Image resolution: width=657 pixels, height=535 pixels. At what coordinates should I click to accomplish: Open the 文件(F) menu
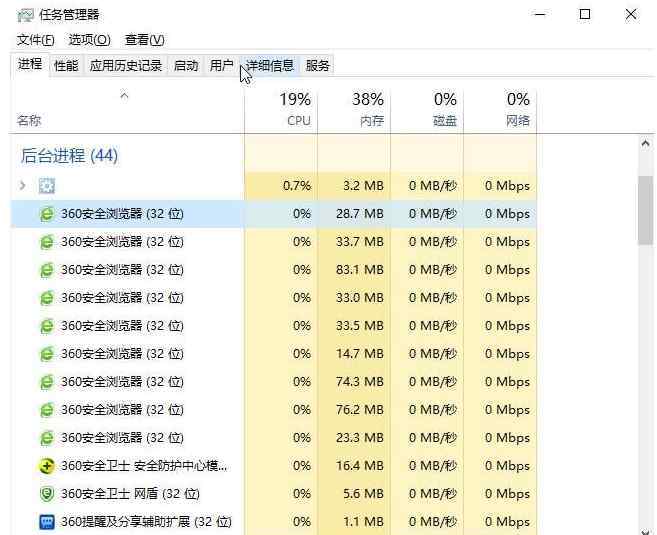(36, 40)
